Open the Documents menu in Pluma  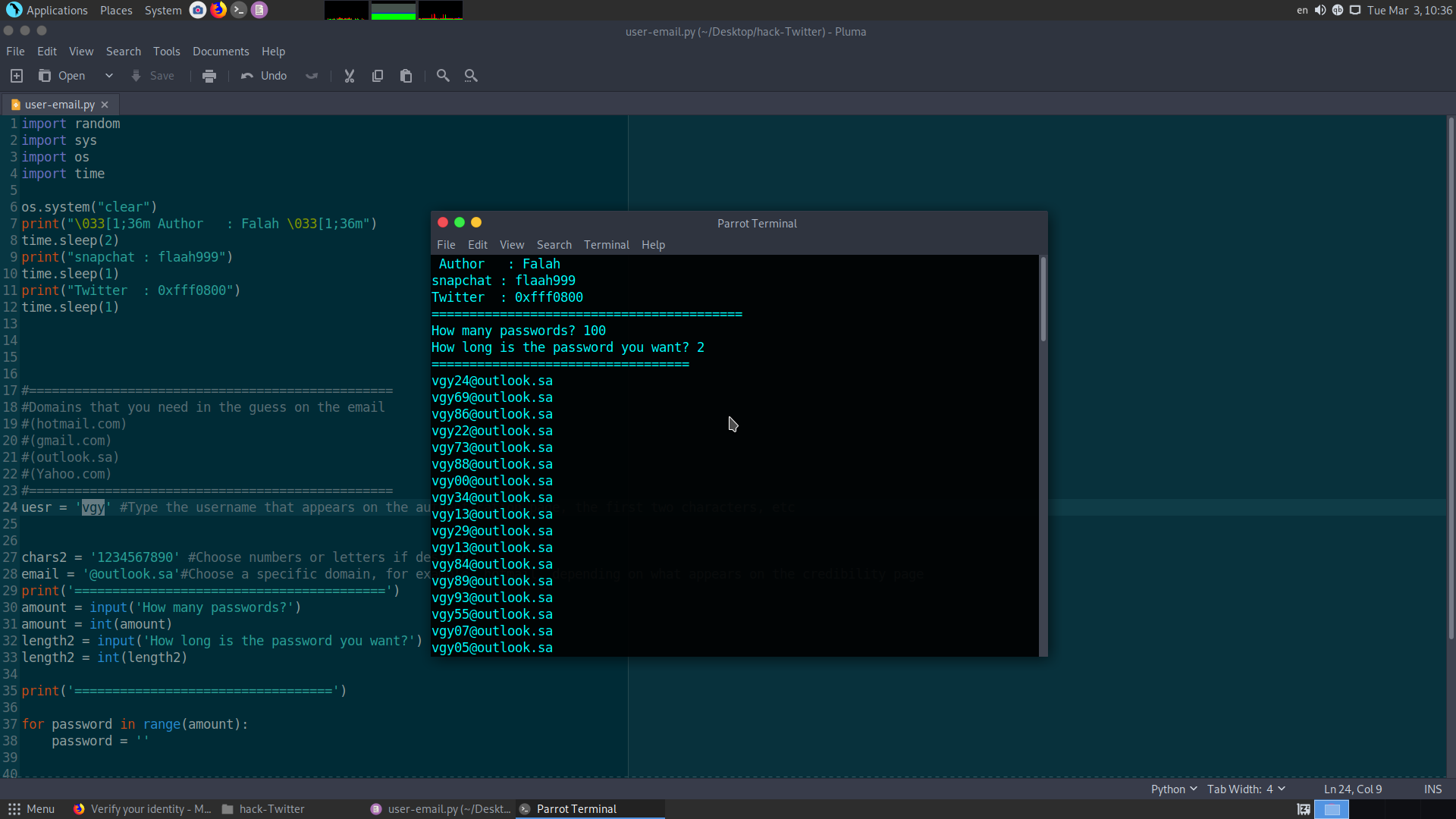click(221, 52)
